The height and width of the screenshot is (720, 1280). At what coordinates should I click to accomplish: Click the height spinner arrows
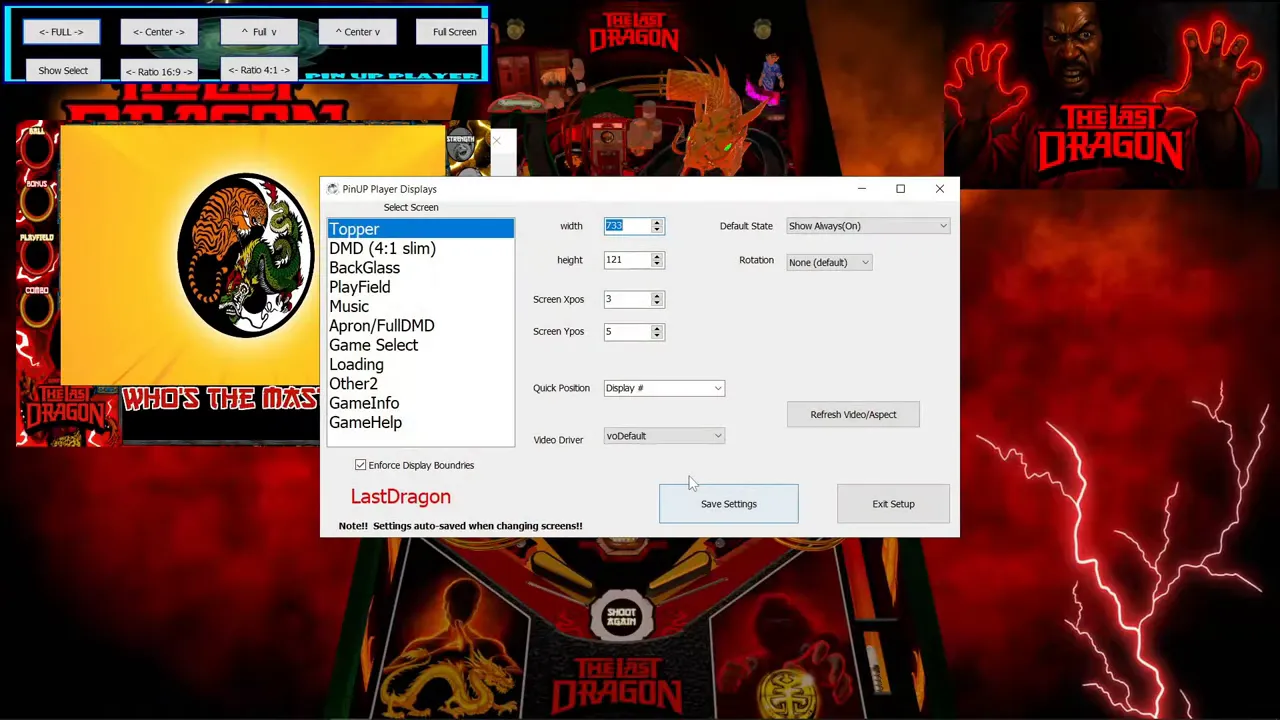click(x=657, y=260)
